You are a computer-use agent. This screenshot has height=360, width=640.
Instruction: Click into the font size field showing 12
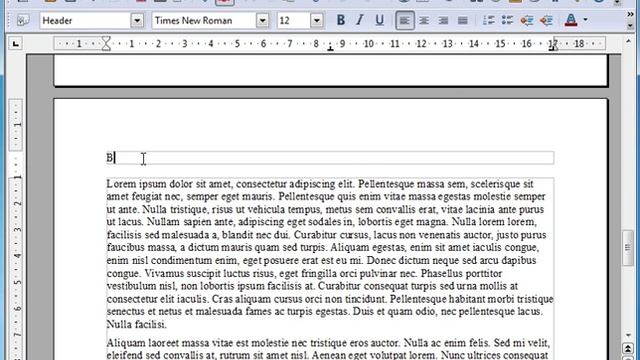(293, 20)
